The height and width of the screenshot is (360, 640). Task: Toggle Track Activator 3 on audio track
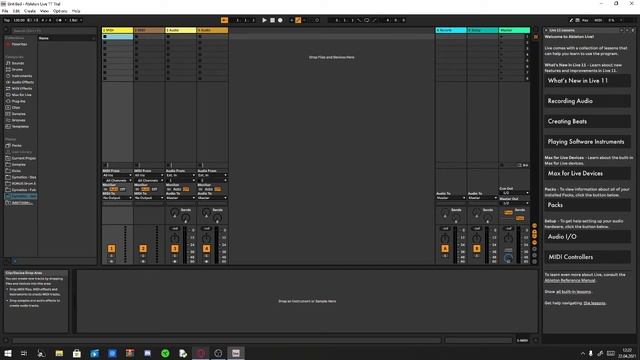coord(175,249)
